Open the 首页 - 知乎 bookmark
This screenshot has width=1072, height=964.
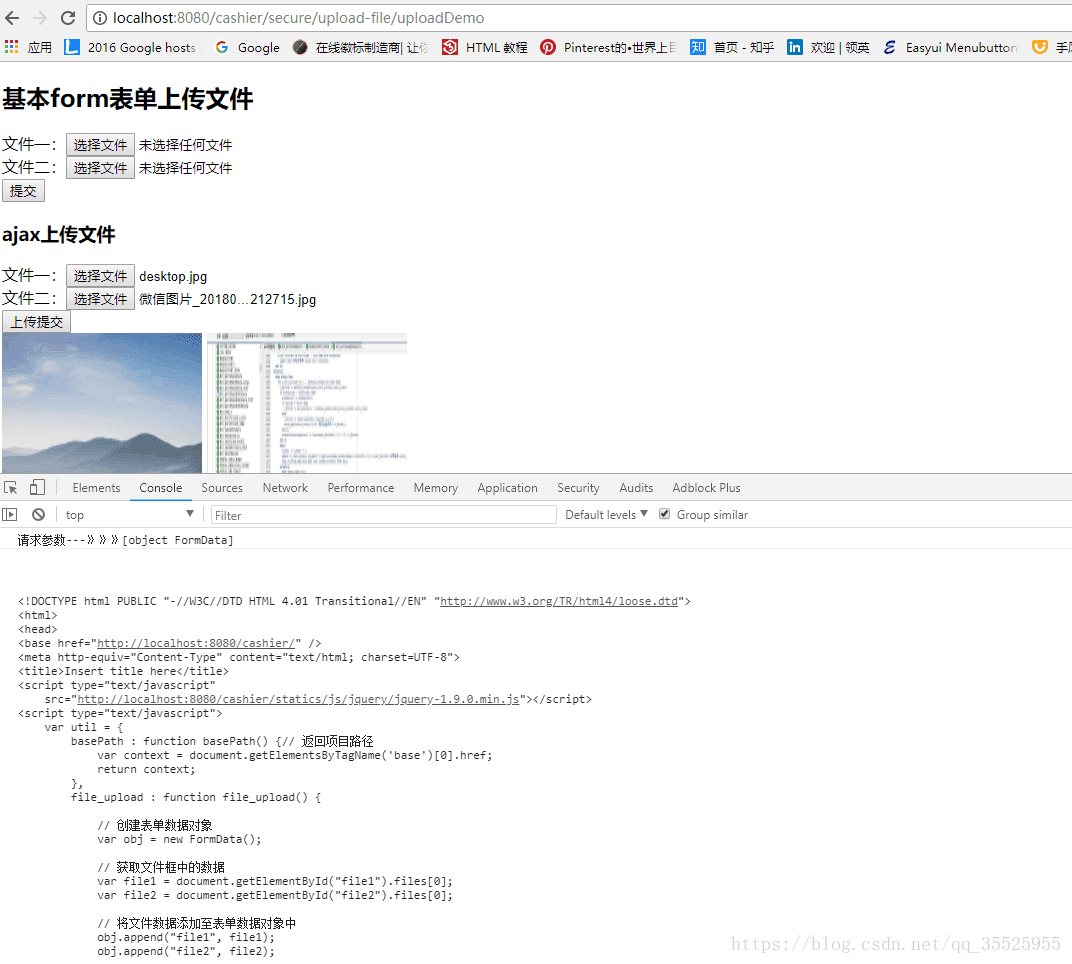(x=732, y=47)
